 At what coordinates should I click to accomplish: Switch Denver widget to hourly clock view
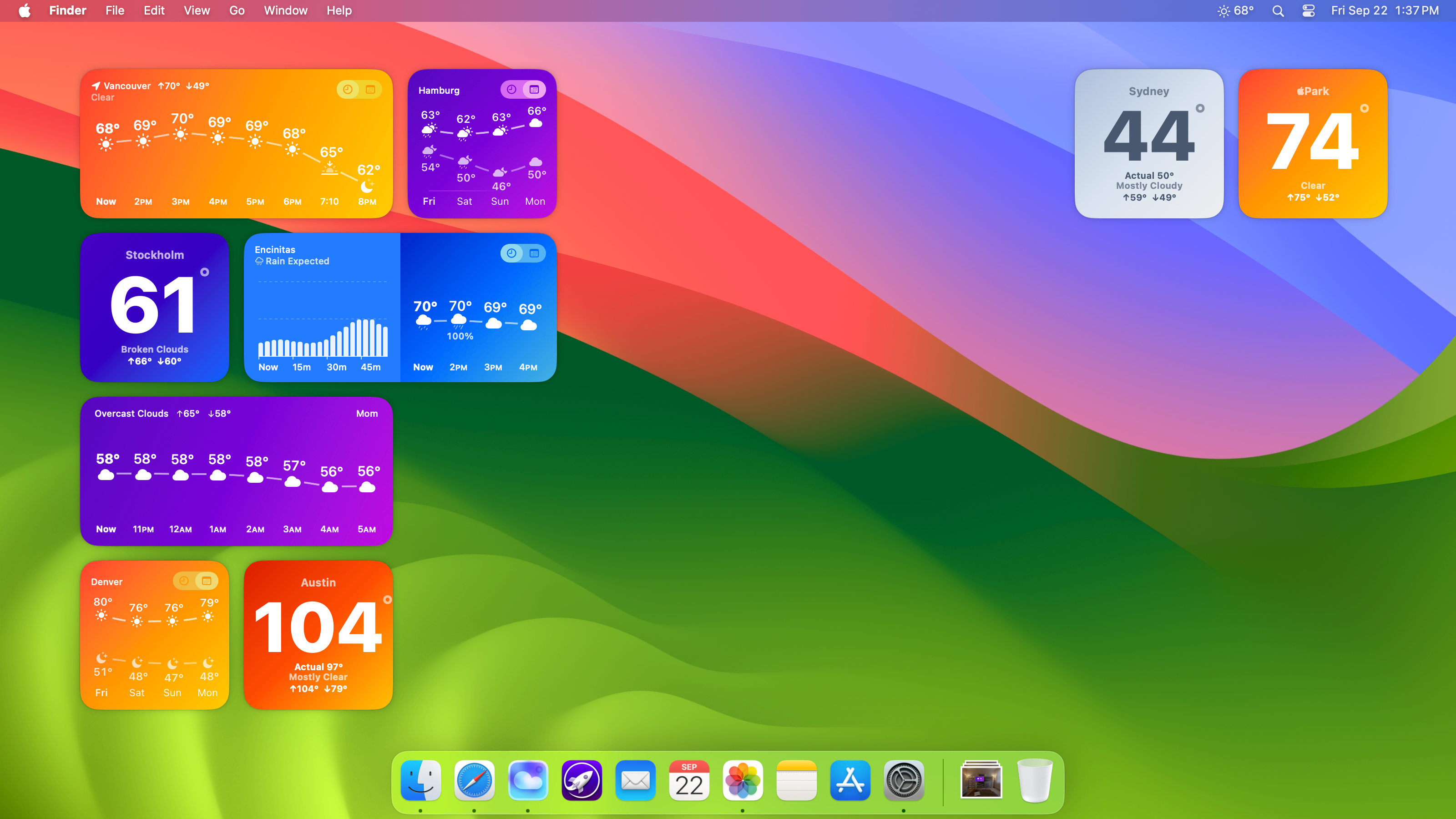pos(184,581)
